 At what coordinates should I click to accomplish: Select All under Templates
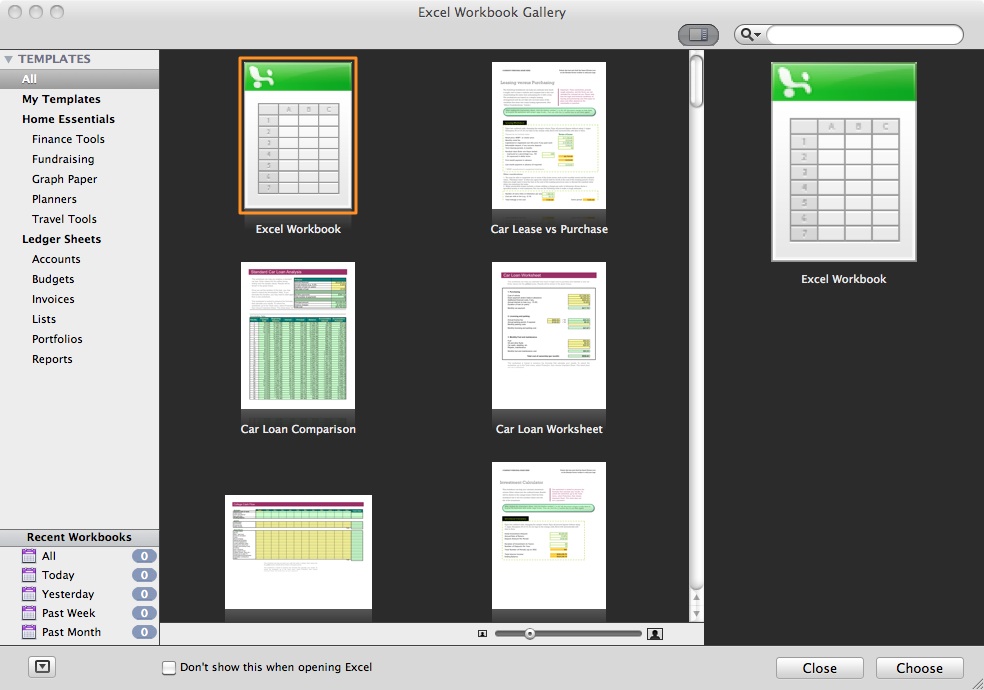click(x=79, y=79)
